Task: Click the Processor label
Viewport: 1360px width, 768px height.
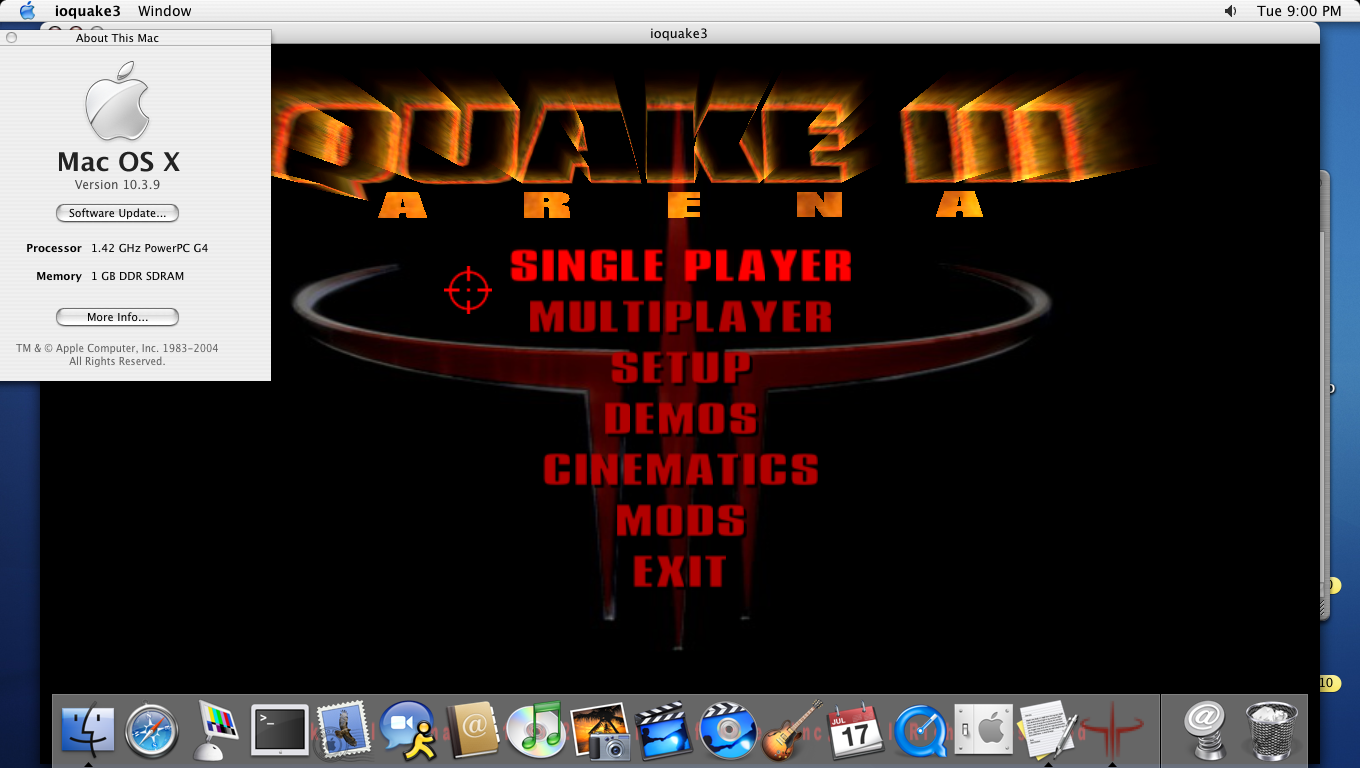Action: pyautogui.click(x=54, y=248)
